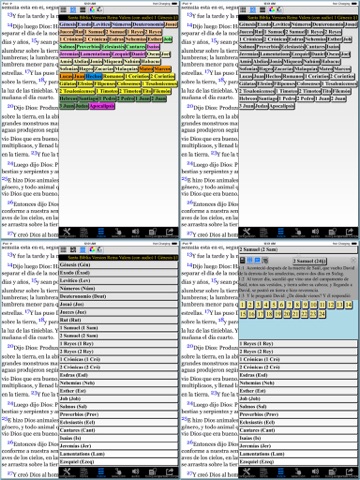Open the wrench settings tab under the Génesis (Gén) list

click(x=67, y=472)
